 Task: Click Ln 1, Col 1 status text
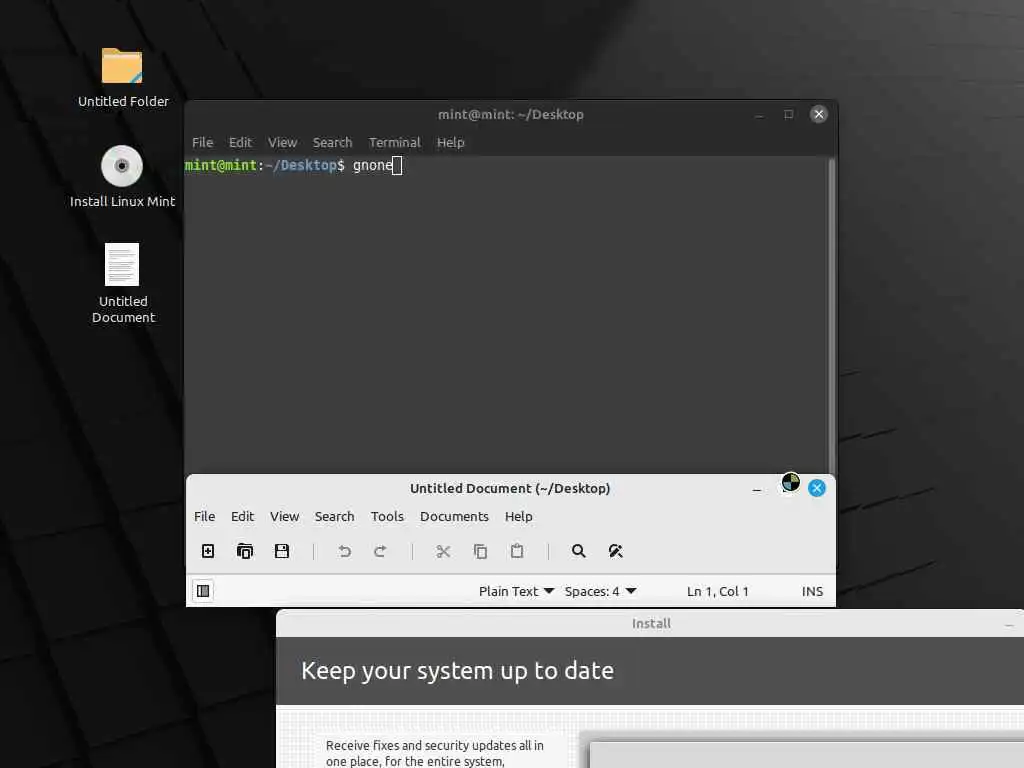[718, 591]
